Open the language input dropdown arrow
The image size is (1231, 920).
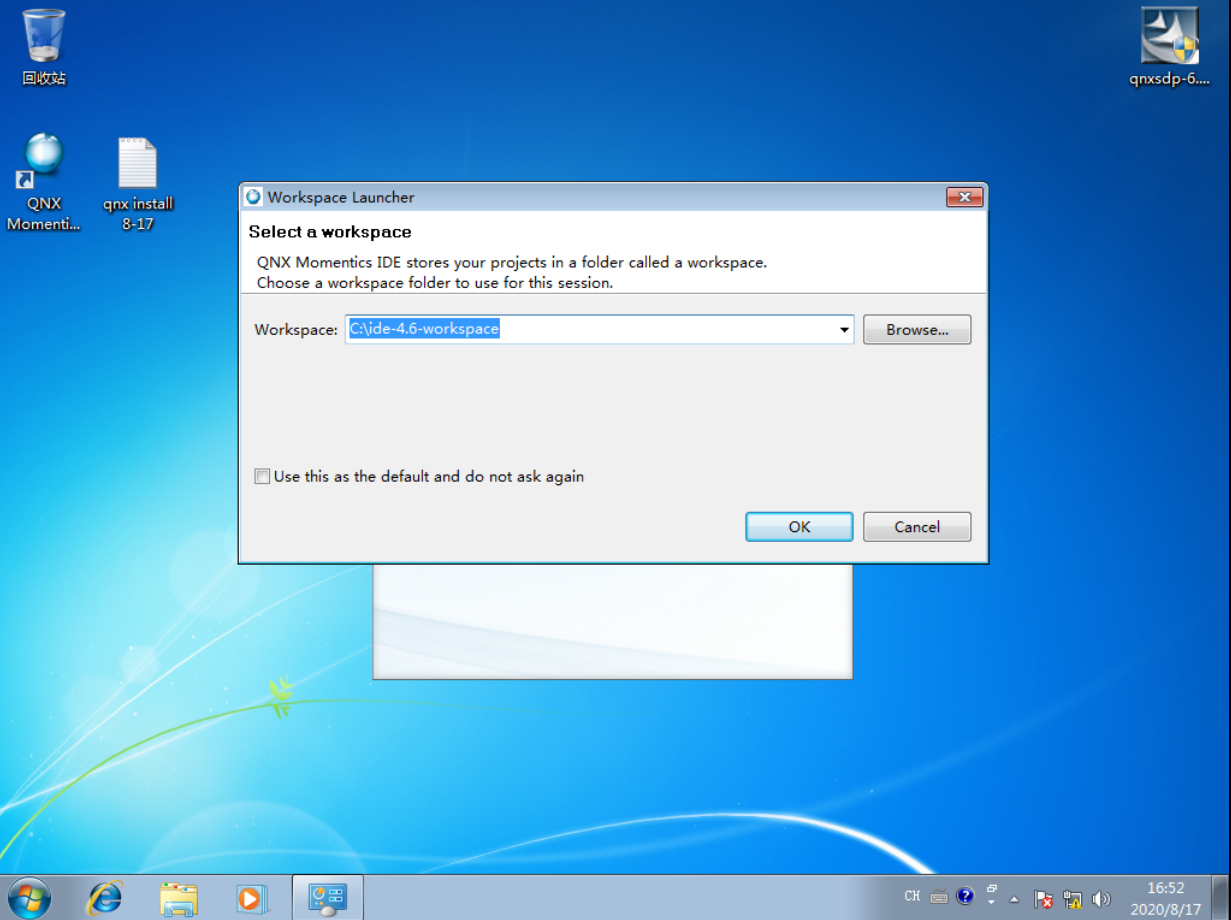pos(991,901)
